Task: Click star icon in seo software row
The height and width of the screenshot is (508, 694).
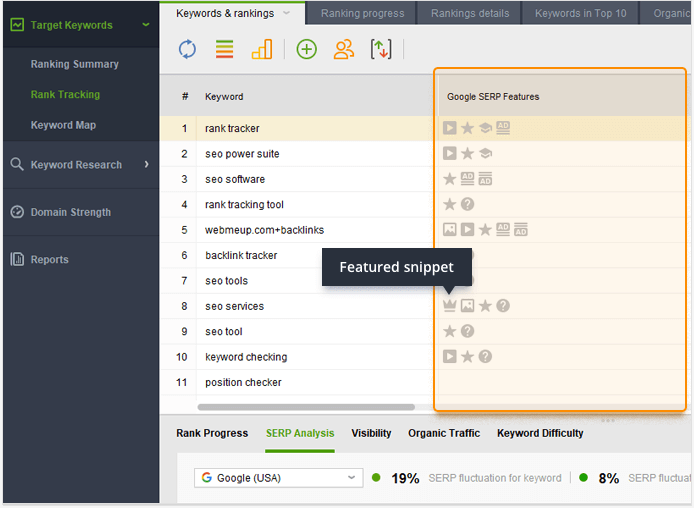Action: pos(450,179)
